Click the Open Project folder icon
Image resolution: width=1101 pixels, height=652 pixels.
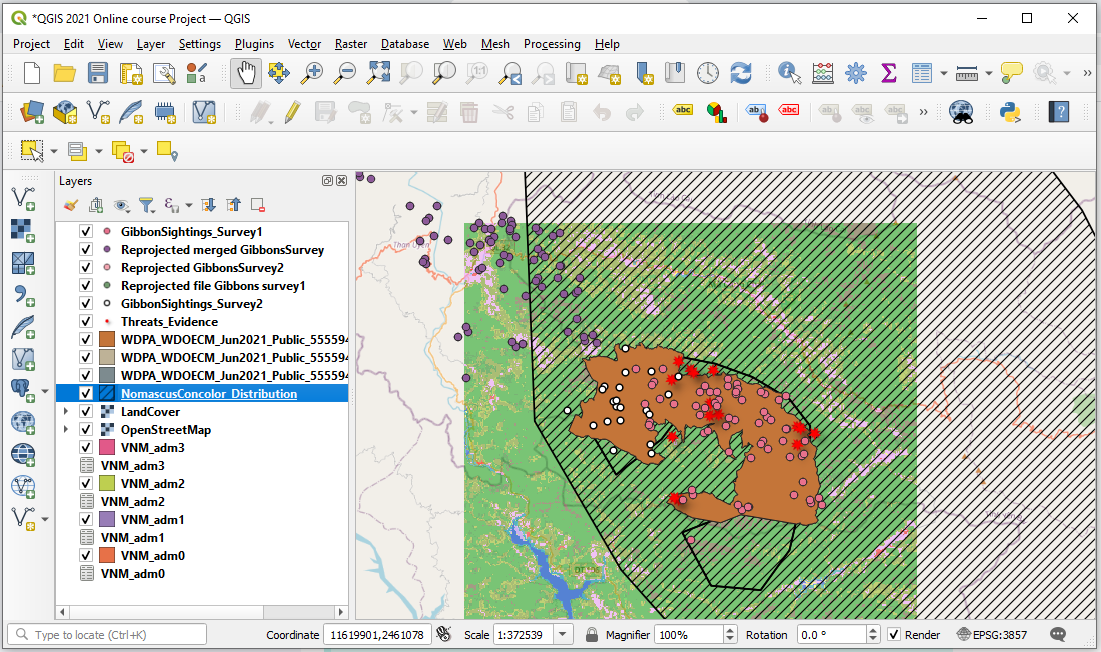pyautogui.click(x=65, y=73)
